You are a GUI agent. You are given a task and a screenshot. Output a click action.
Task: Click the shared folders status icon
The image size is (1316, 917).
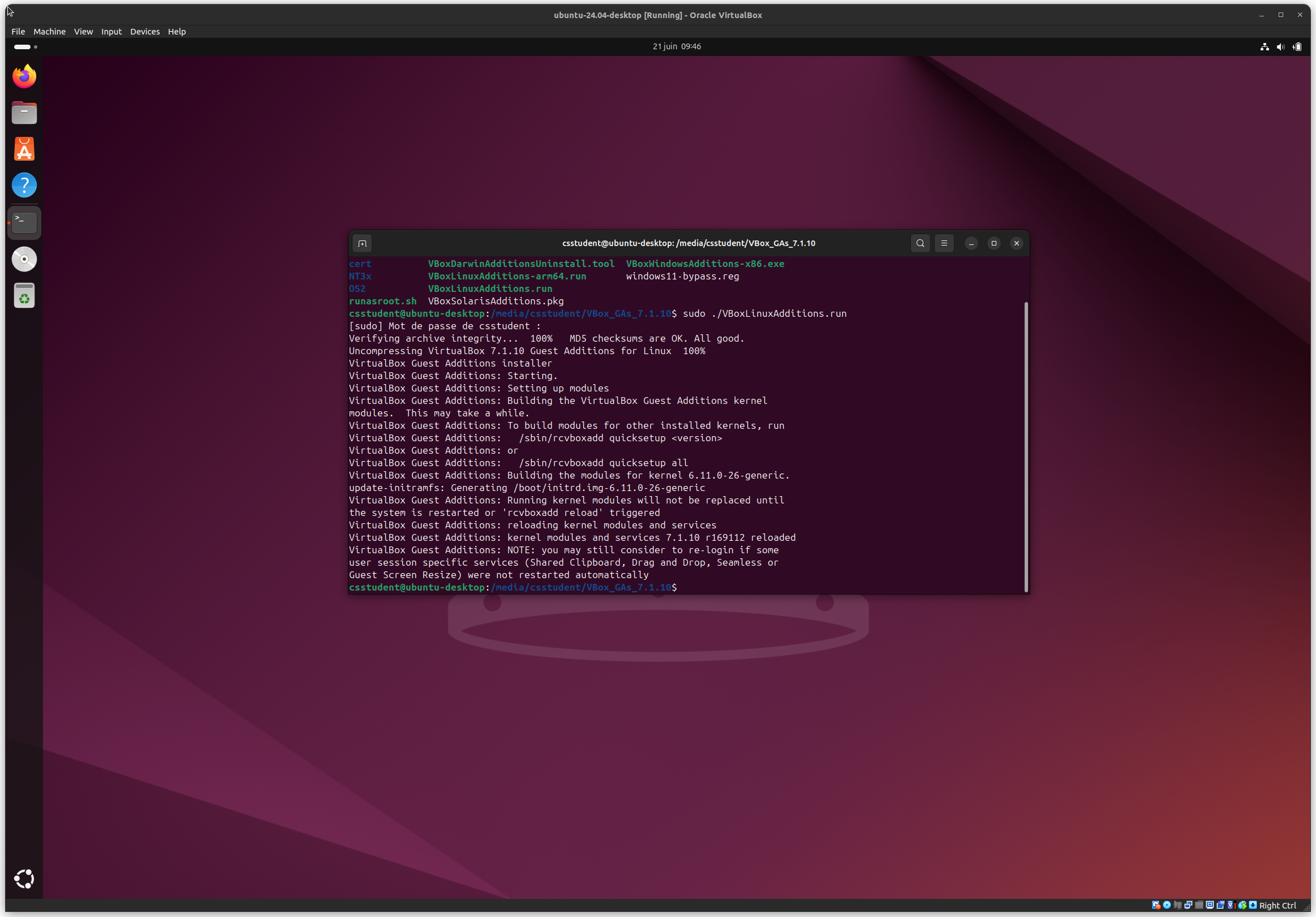1199,905
